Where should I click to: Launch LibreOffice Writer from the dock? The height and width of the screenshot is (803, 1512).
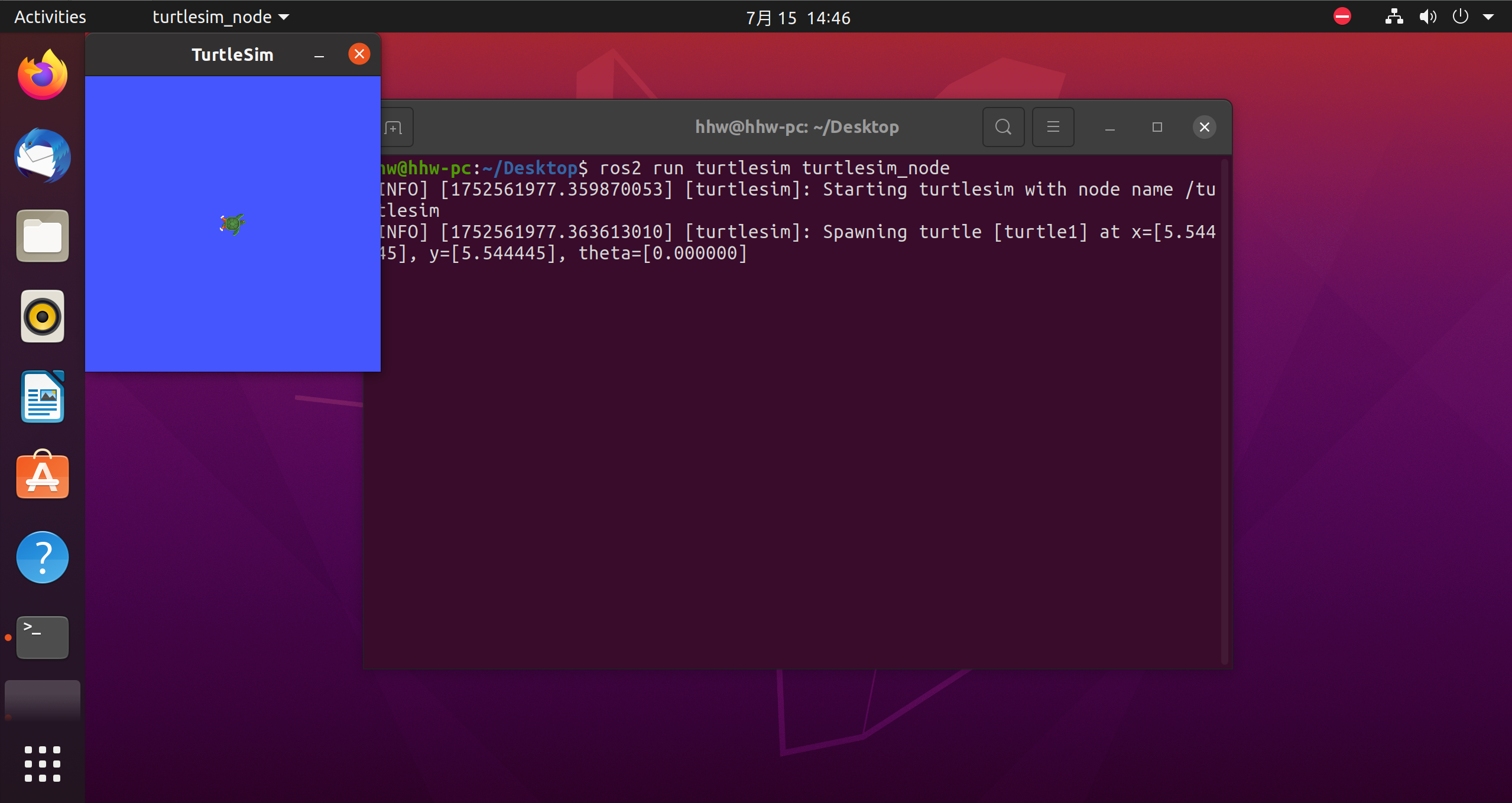43,396
